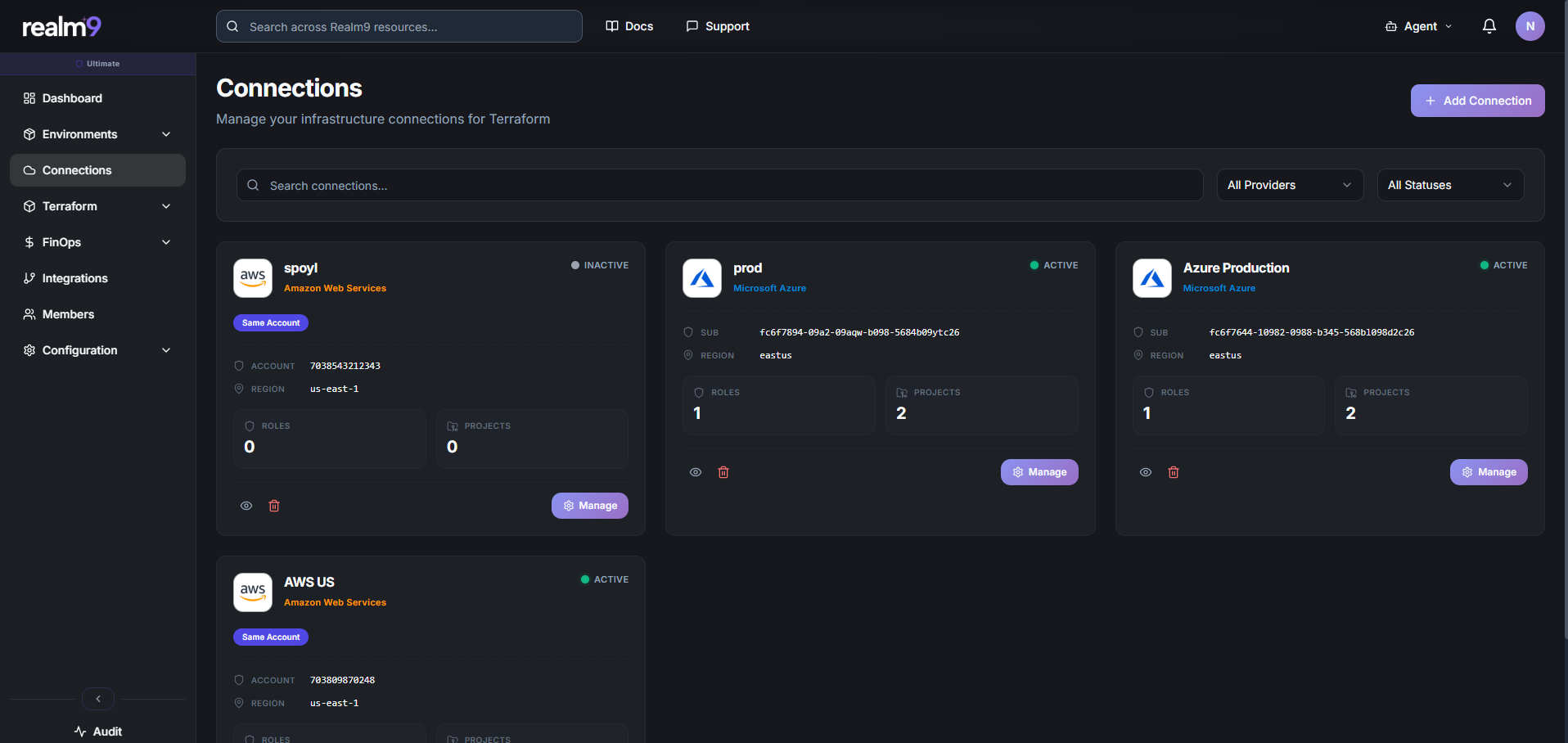This screenshot has width=1568, height=743.
Task: Open the notifications bell icon
Action: pyautogui.click(x=1489, y=25)
